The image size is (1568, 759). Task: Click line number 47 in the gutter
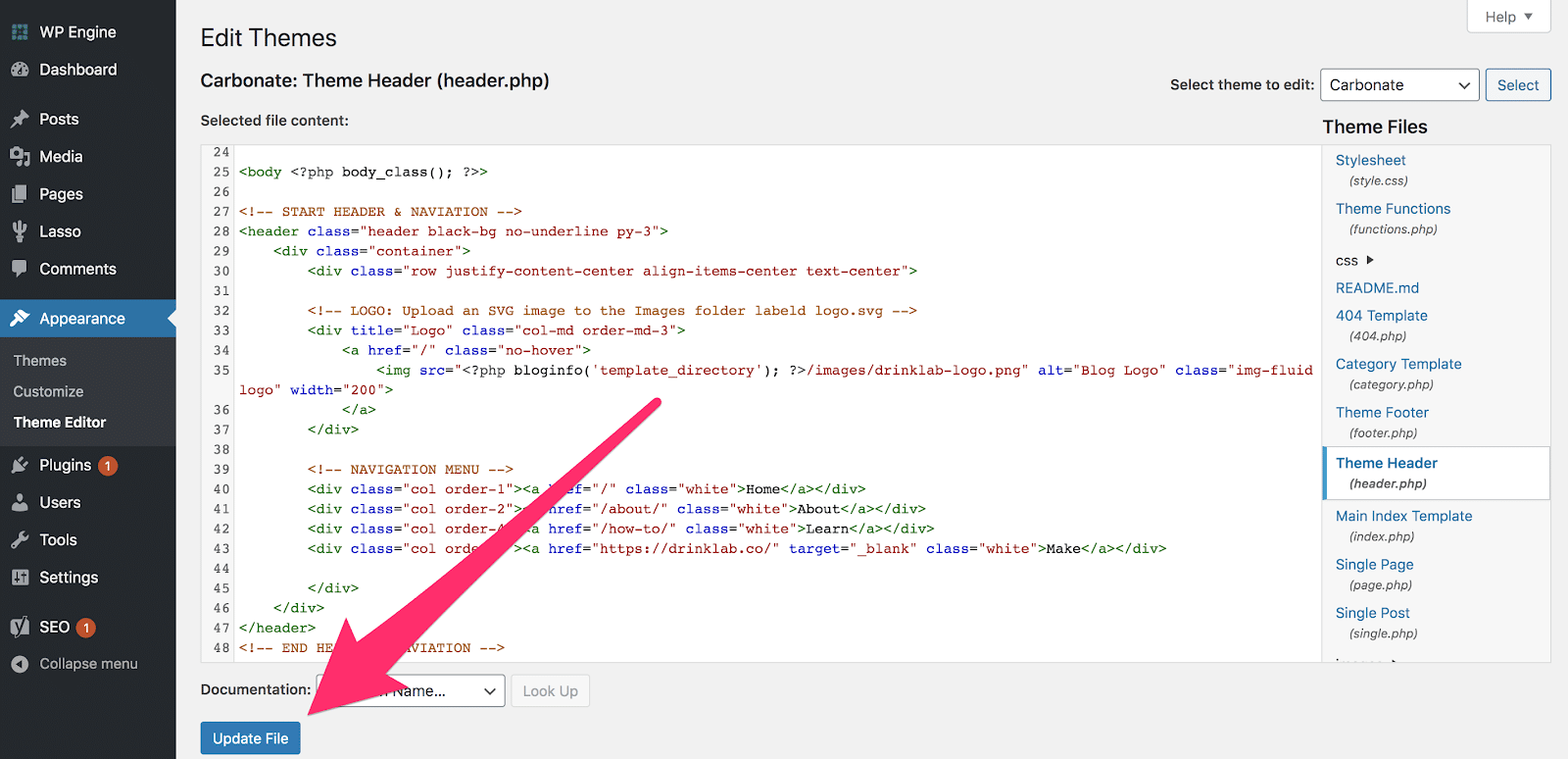point(221,628)
